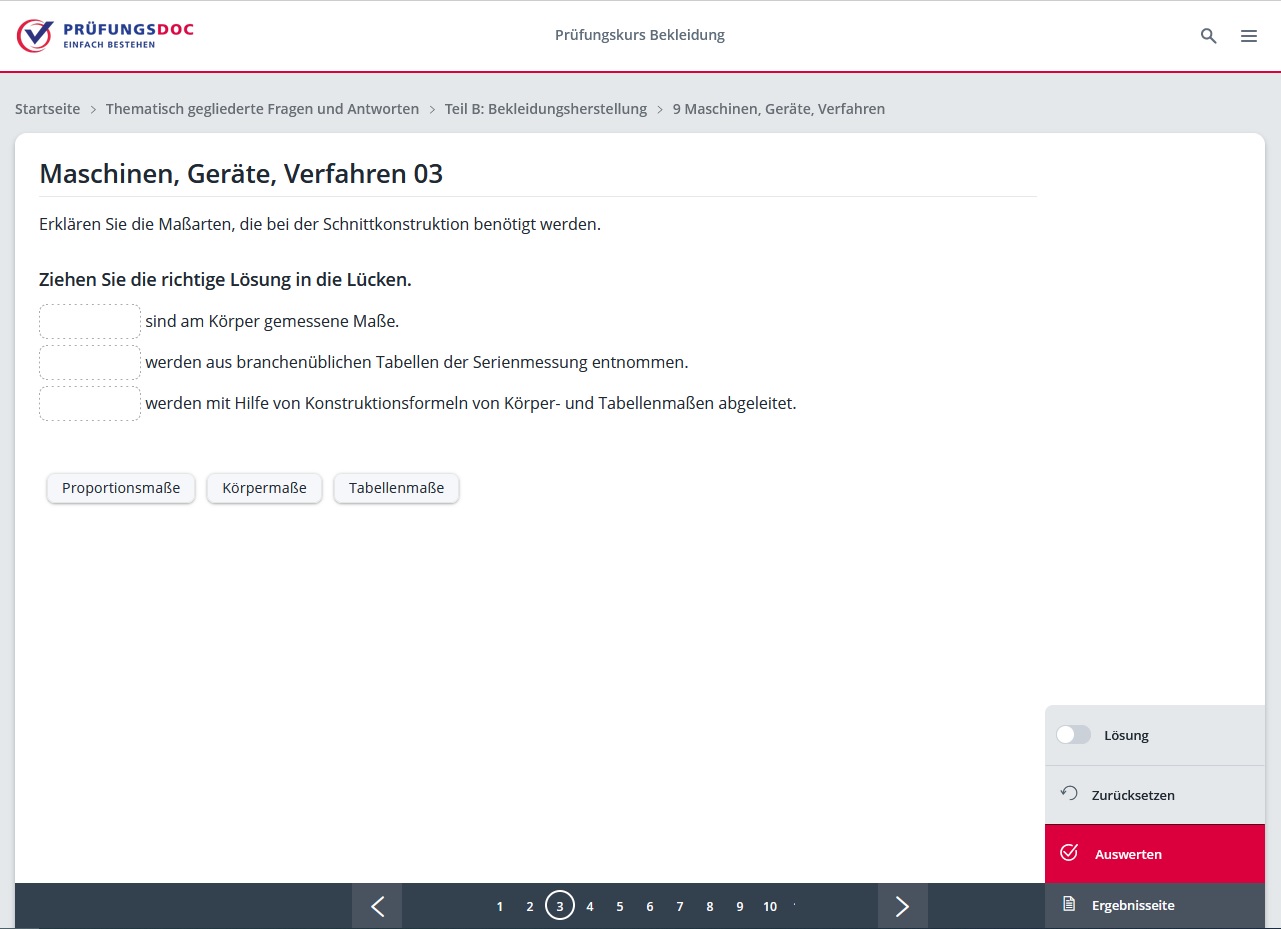Open '9 Maschinen, Geräte, Verfahren' breadcrumb

click(778, 109)
